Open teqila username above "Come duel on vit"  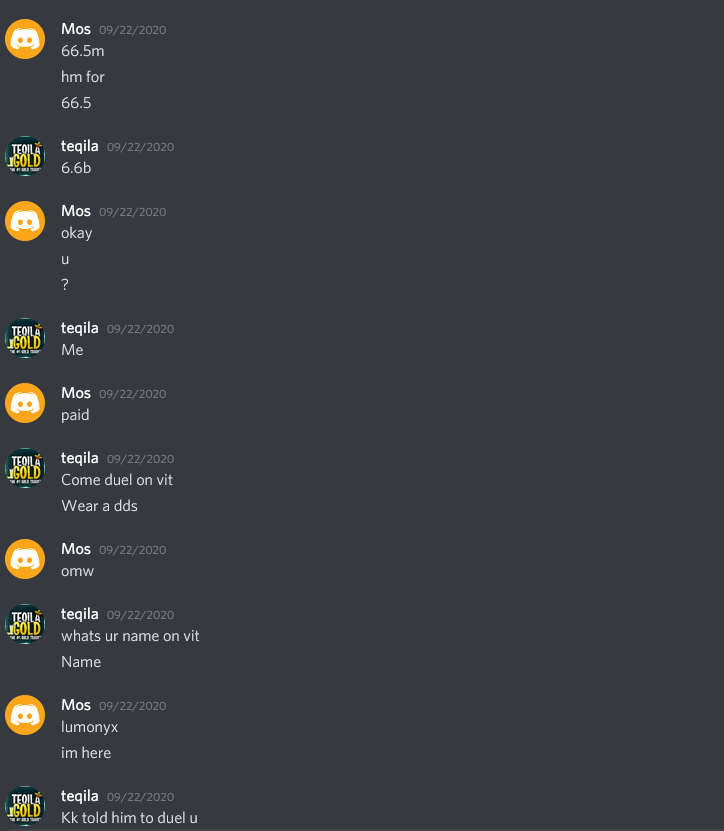tap(80, 458)
